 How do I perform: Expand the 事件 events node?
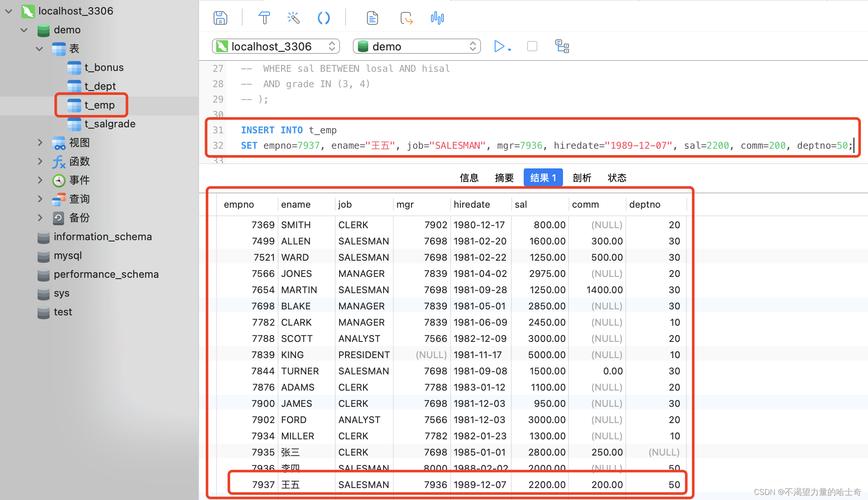point(39,180)
